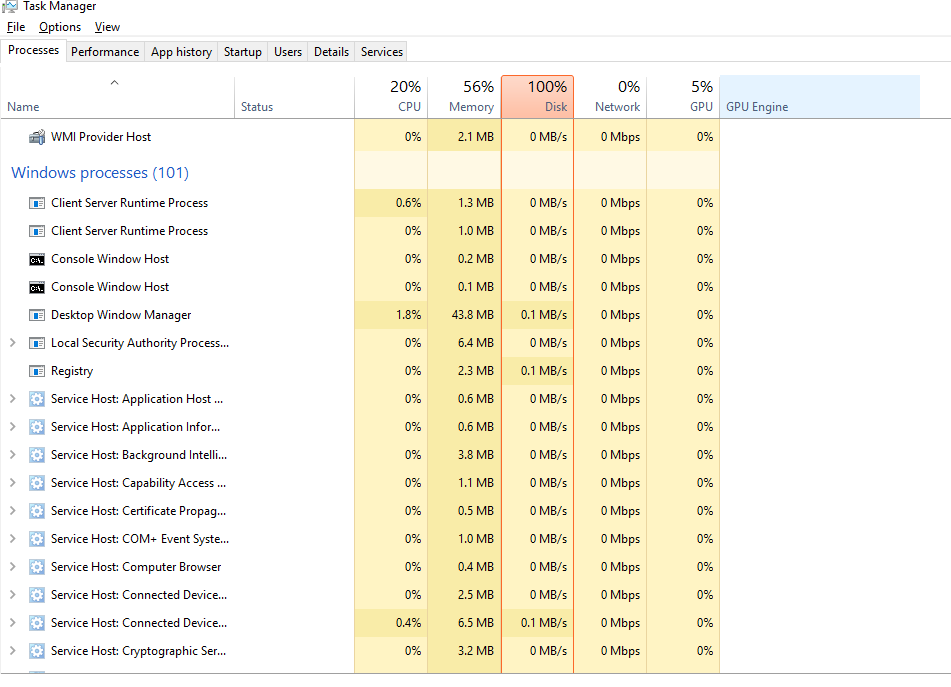Open the Options menu

[59, 27]
